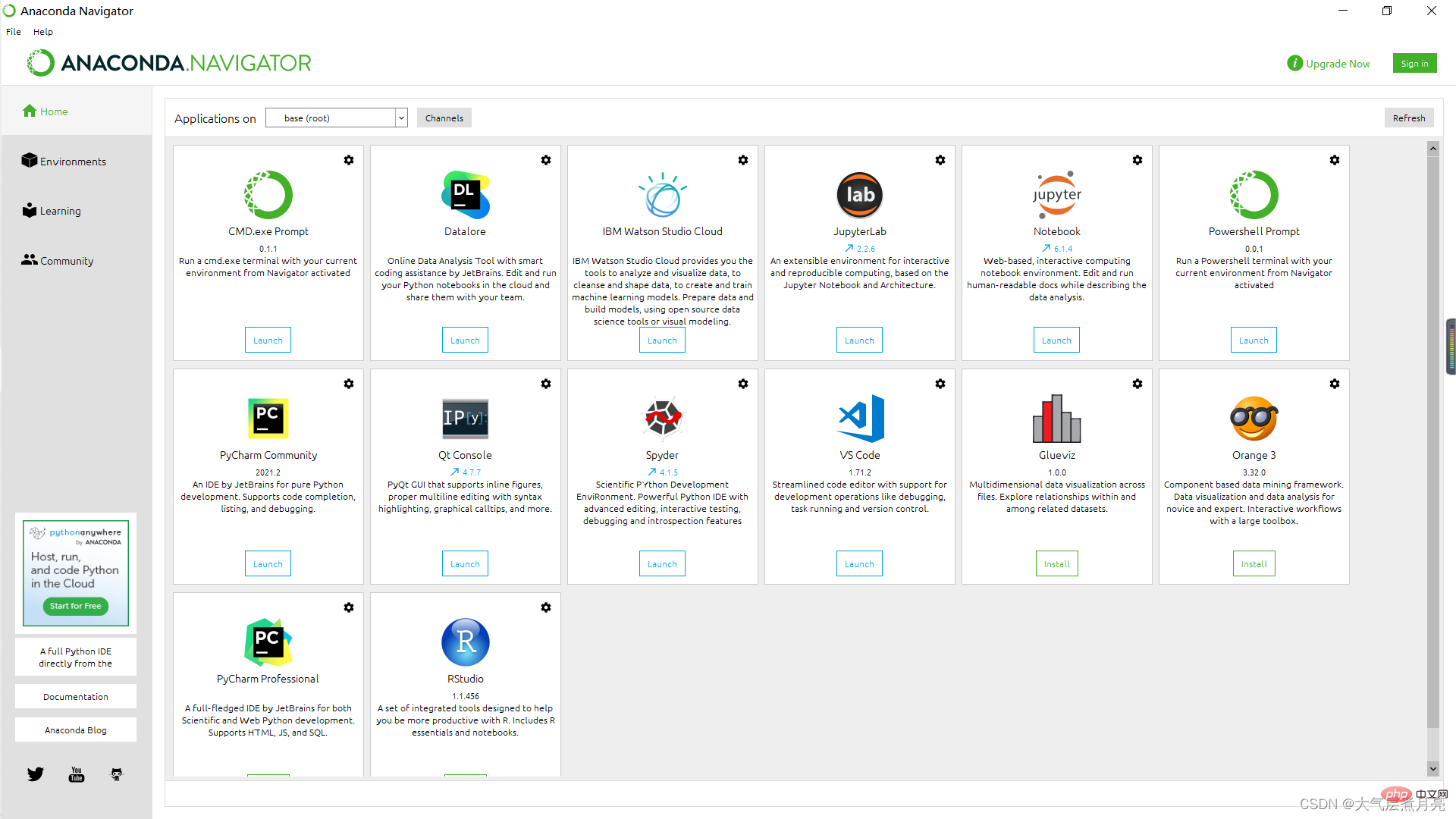Click the VS Code logo icon
Viewport: 1456px width, 819px height.
[x=860, y=418]
